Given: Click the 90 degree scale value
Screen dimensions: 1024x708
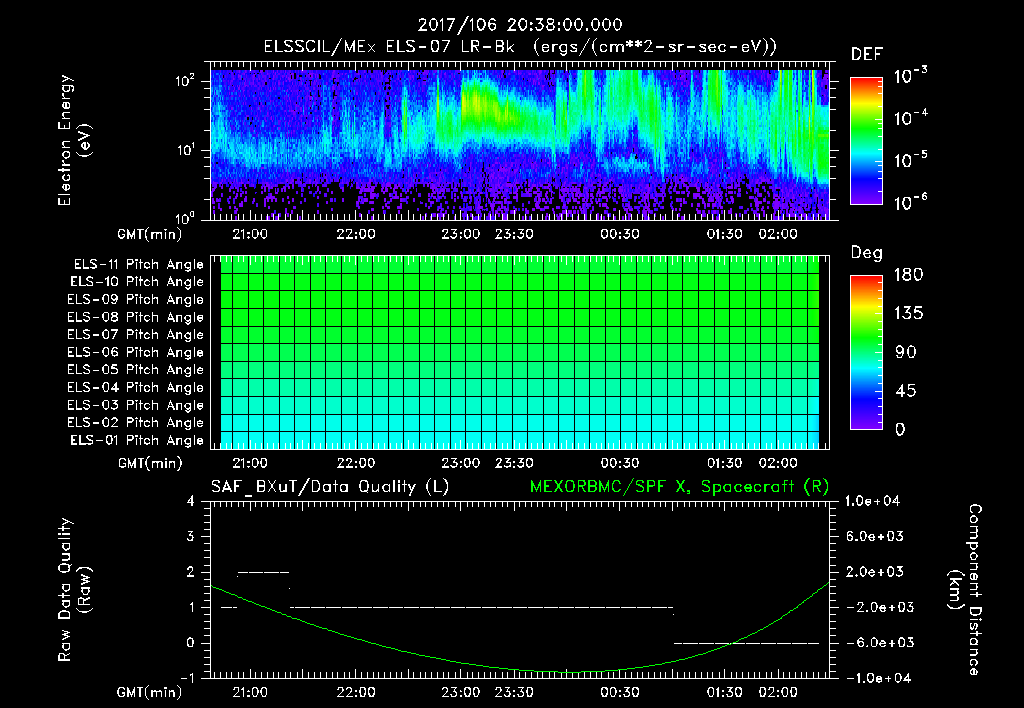Looking at the screenshot, I should (905, 352).
